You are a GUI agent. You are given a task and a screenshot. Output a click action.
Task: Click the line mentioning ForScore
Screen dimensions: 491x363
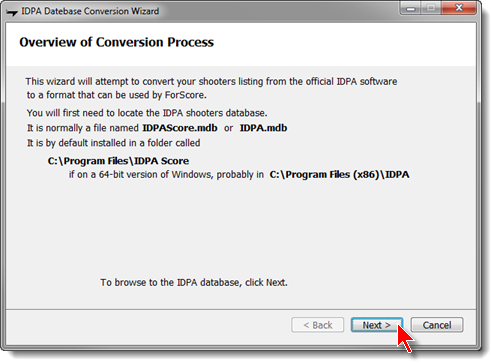(117, 95)
